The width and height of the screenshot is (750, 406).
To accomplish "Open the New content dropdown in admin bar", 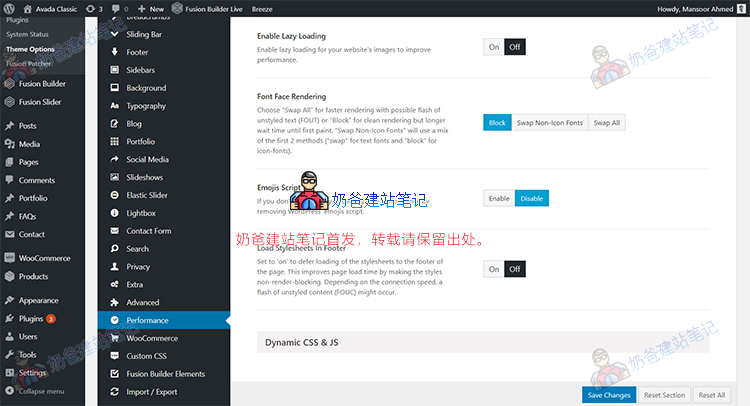I will (150, 8).
